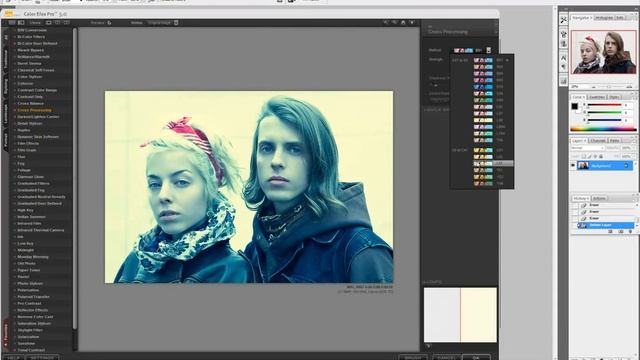Toggle favorite star for Cross Processing filter
The height and width of the screenshot is (360, 640).
coord(15,110)
